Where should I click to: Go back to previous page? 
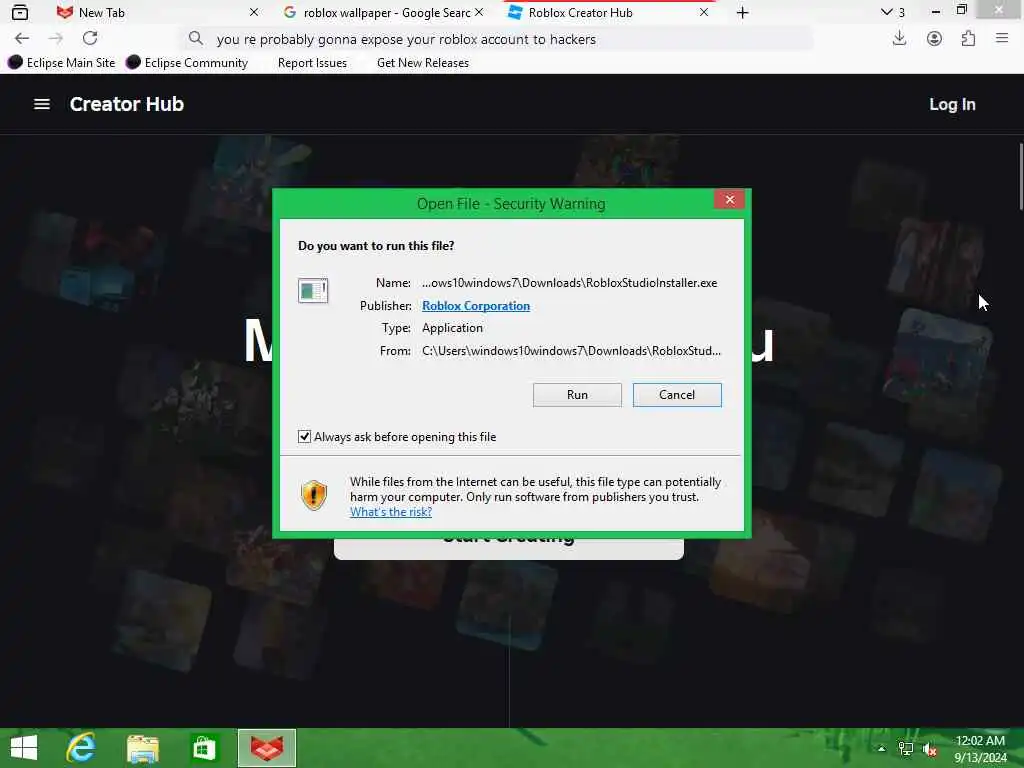(x=22, y=39)
